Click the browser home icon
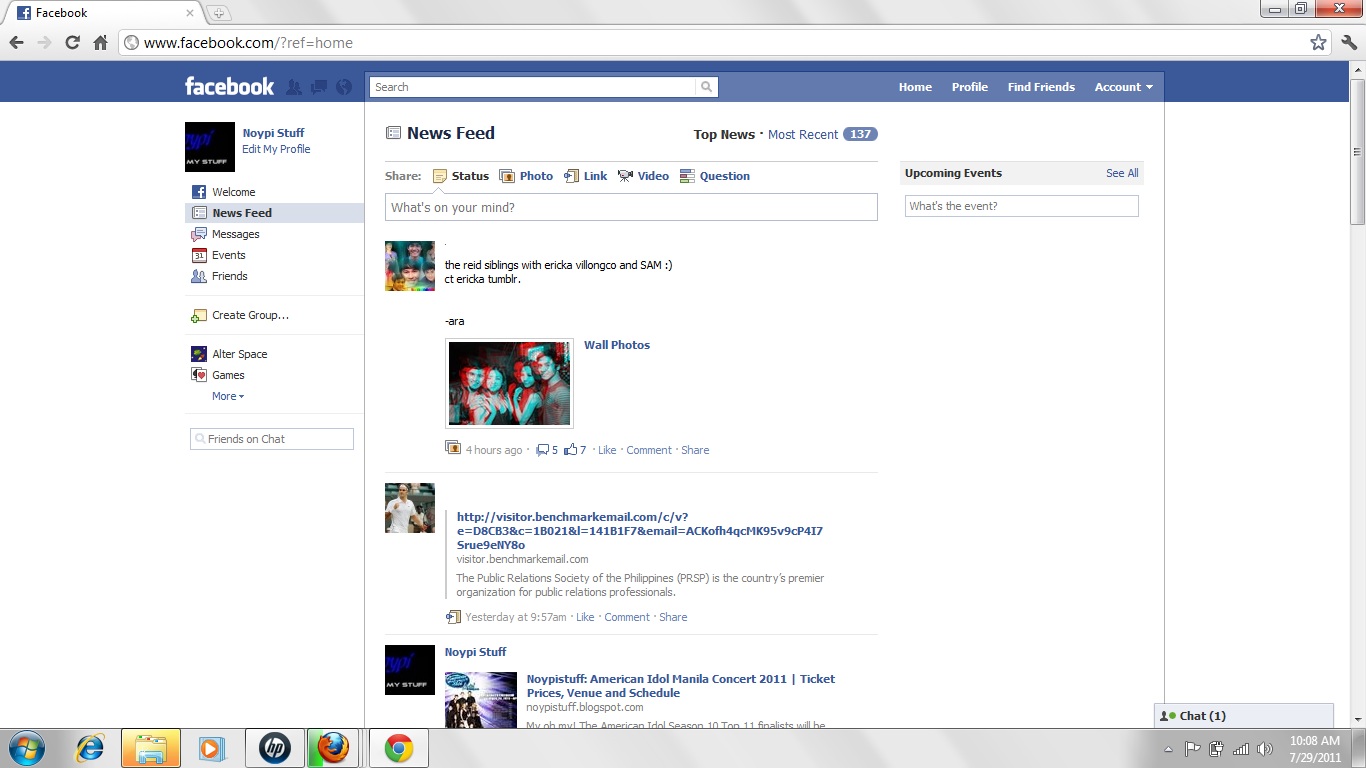The width and height of the screenshot is (1366, 768). 100,42
